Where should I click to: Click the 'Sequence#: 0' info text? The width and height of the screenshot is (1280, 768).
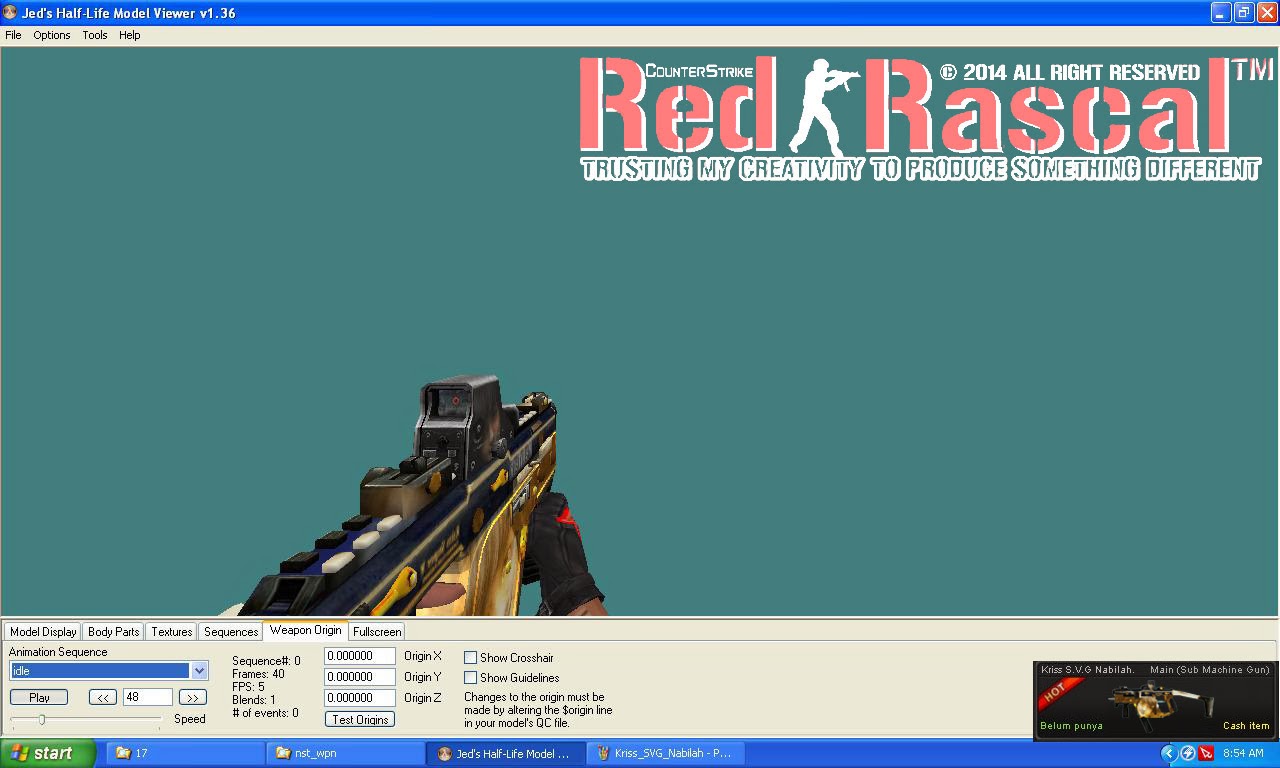click(x=266, y=661)
